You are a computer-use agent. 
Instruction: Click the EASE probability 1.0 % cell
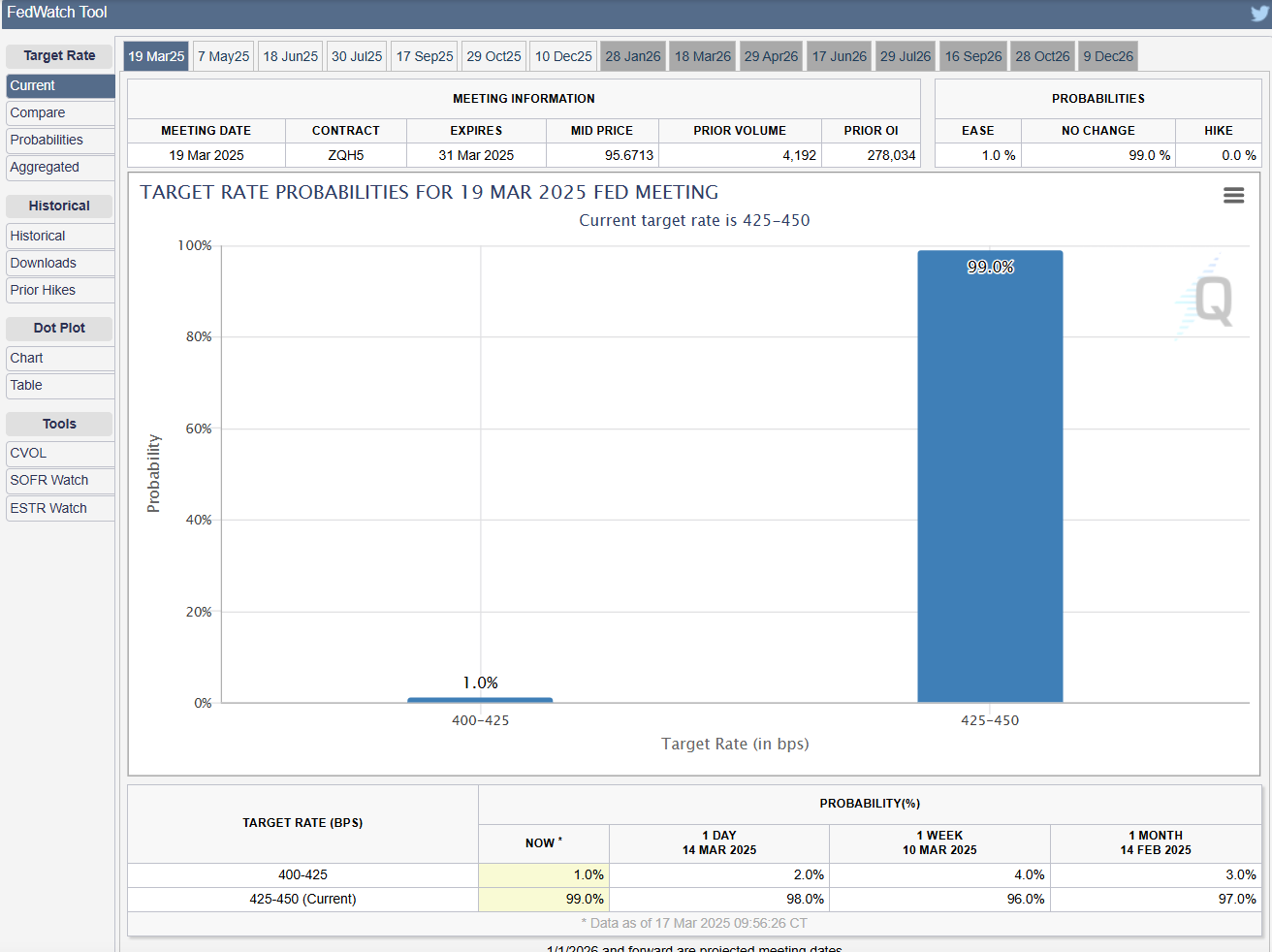tap(978, 155)
